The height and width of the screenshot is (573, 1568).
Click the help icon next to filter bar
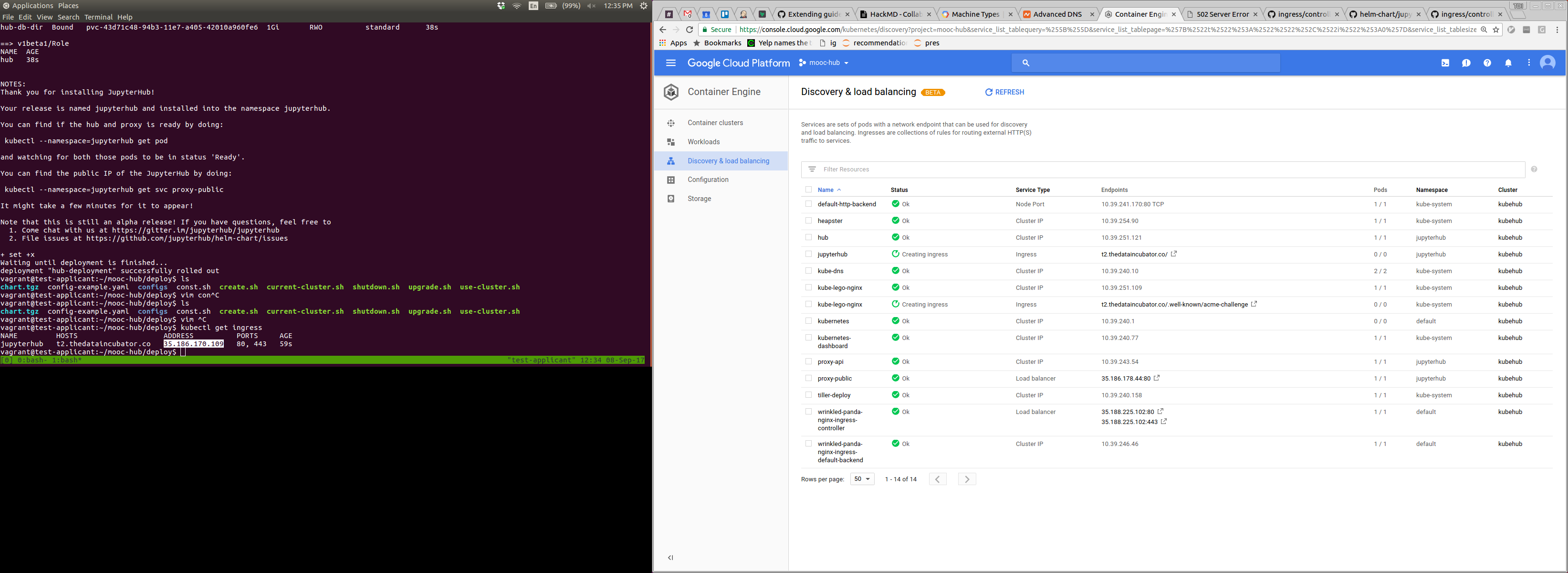(1534, 170)
